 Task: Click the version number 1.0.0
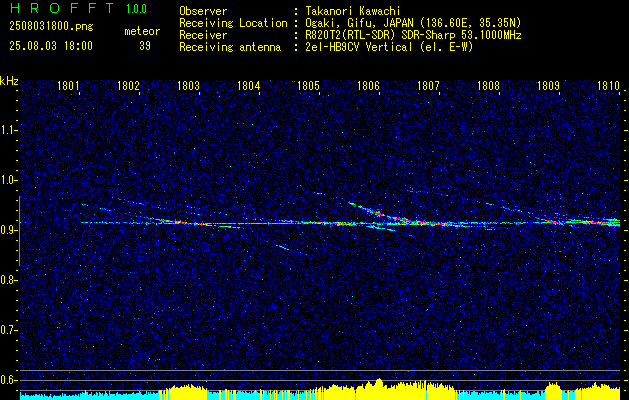click(x=136, y=9)
